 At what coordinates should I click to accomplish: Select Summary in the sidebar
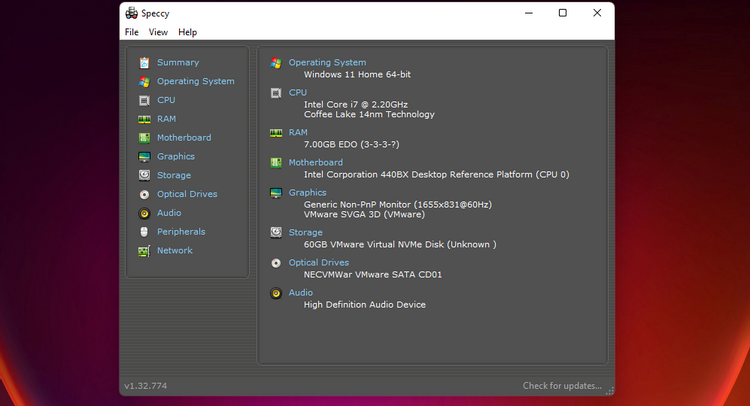point(178,63)
